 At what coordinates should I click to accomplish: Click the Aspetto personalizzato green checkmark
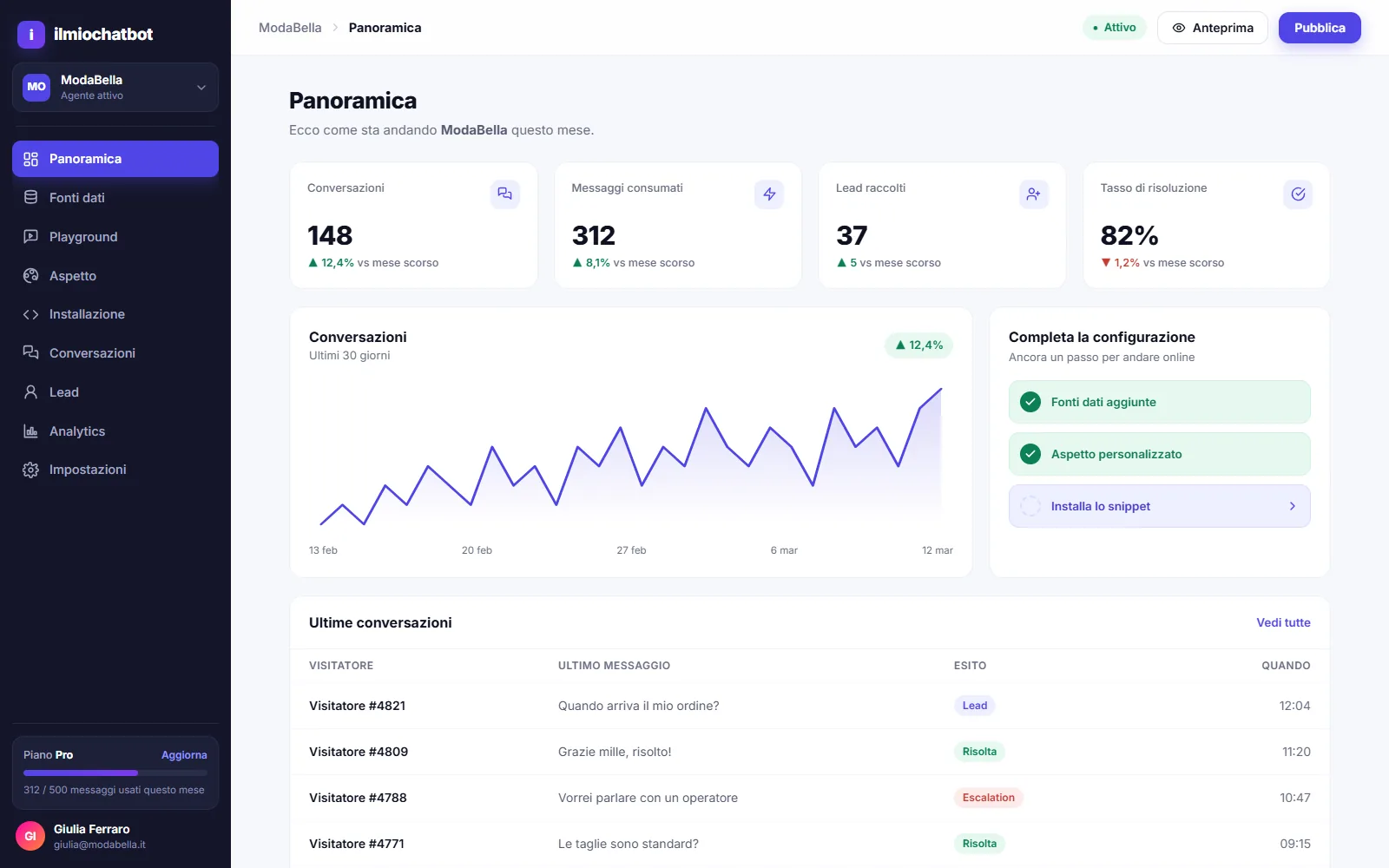1030,454
